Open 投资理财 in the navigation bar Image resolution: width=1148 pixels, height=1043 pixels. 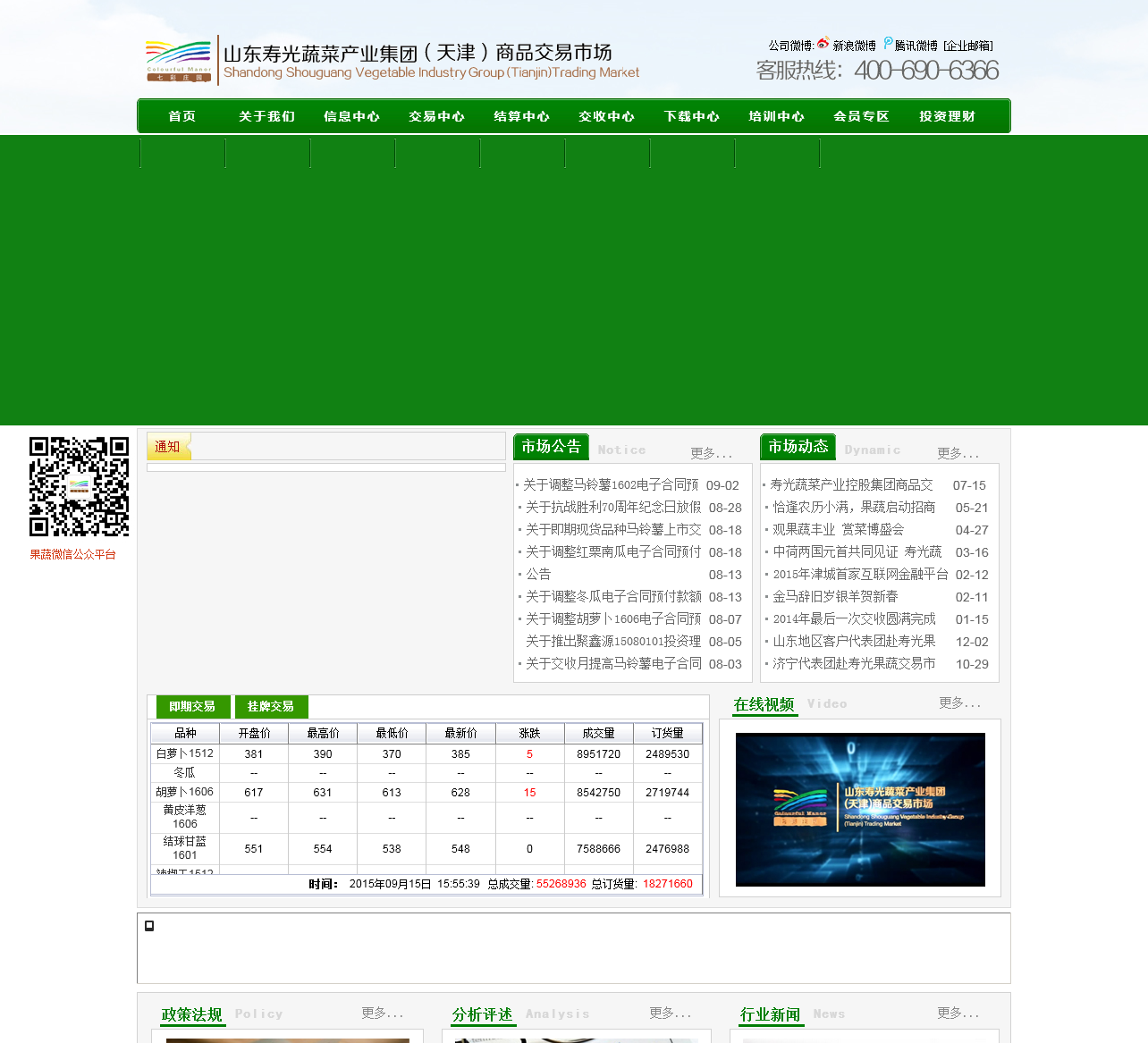948,116
